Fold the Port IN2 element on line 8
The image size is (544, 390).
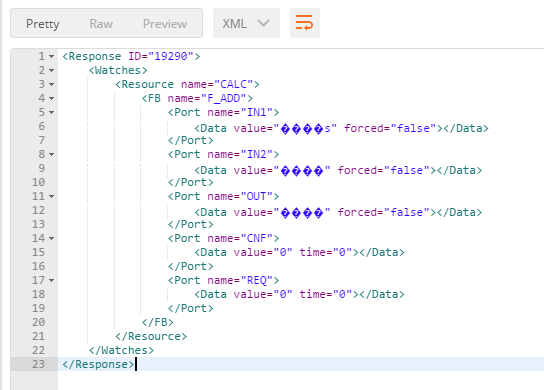[x=51, y=154]
